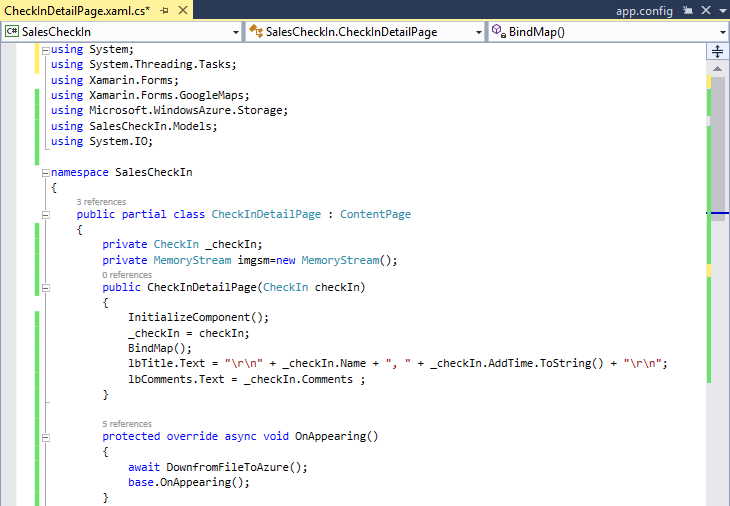Collapse the namespace SalesCheckIn block
Viewport: 730px width, 506px height.
[46, 173]
